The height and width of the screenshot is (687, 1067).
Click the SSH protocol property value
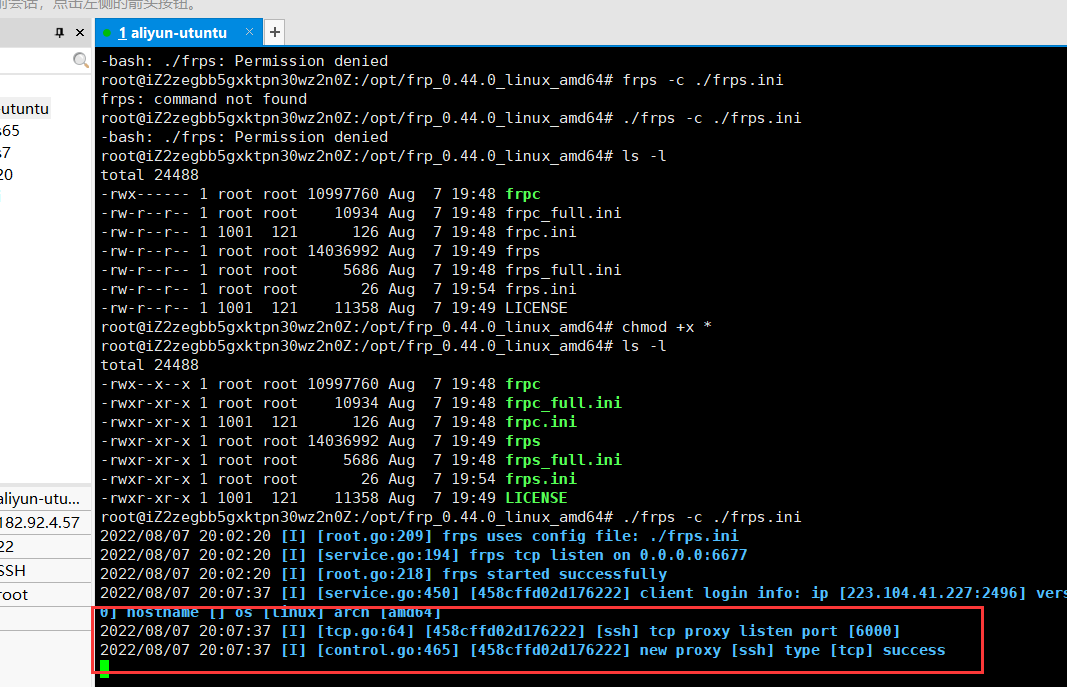(x=14, y=570)
